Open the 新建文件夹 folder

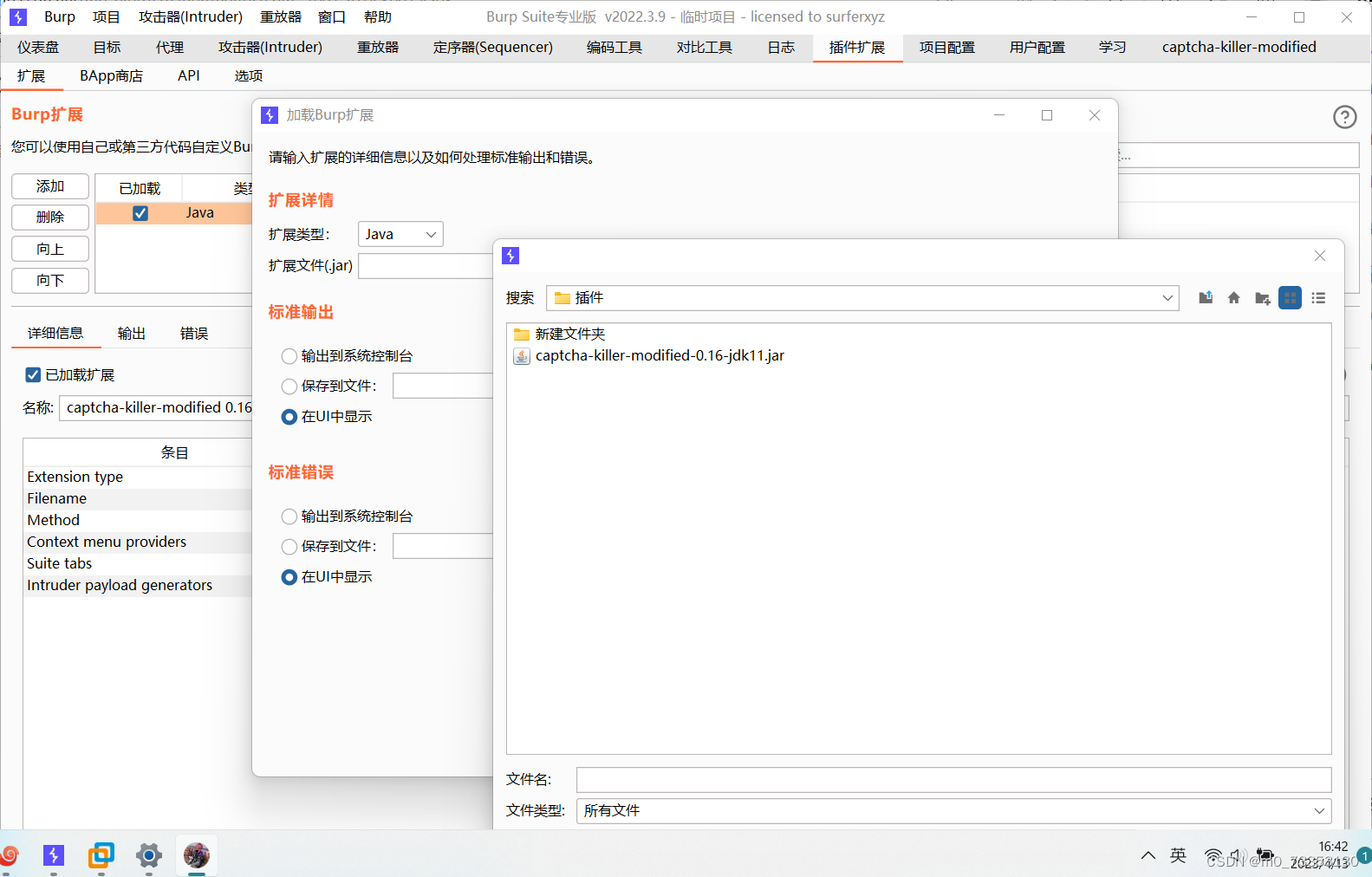(559, 335)
